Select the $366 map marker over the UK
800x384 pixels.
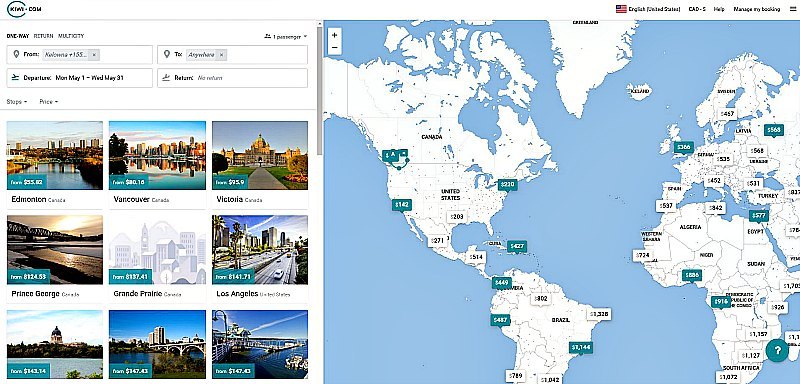click(x=683, y=147)
